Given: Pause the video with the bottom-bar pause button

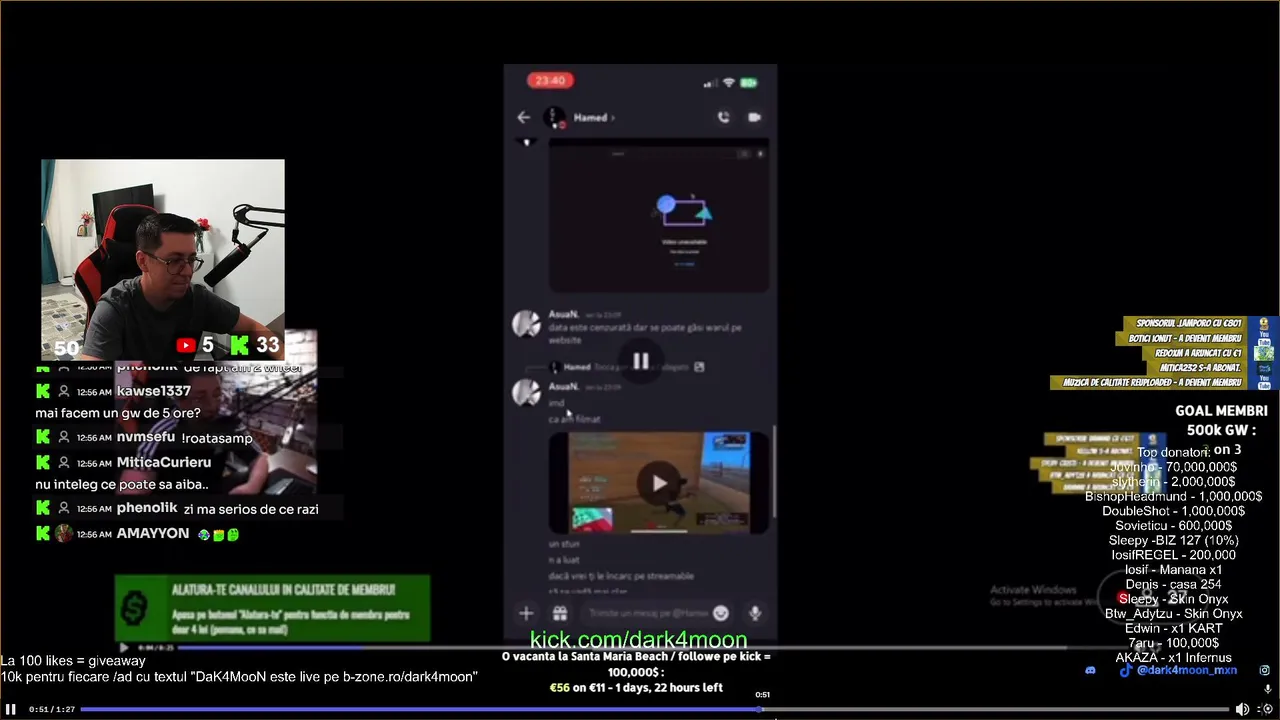Looking at the screenshot, I should (x=11, y=709).
